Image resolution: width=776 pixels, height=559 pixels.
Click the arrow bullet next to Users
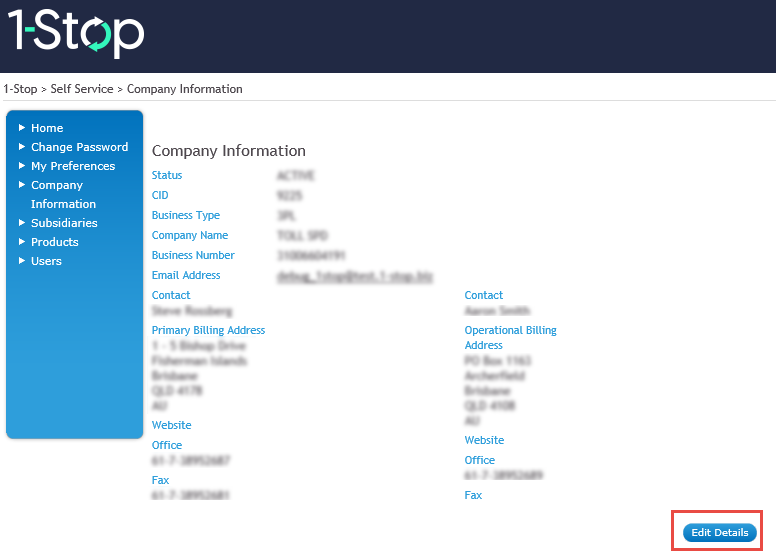[x=22, y=261]
